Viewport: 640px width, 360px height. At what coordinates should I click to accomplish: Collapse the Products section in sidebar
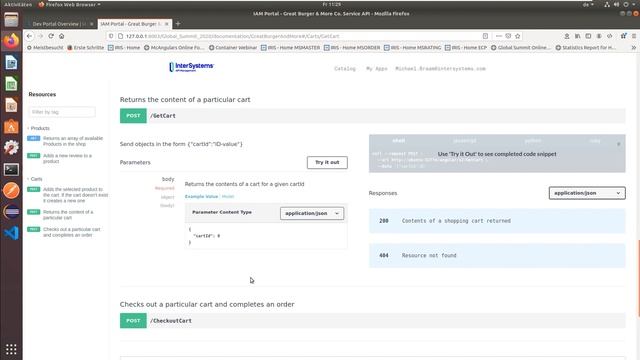point(38,128)
